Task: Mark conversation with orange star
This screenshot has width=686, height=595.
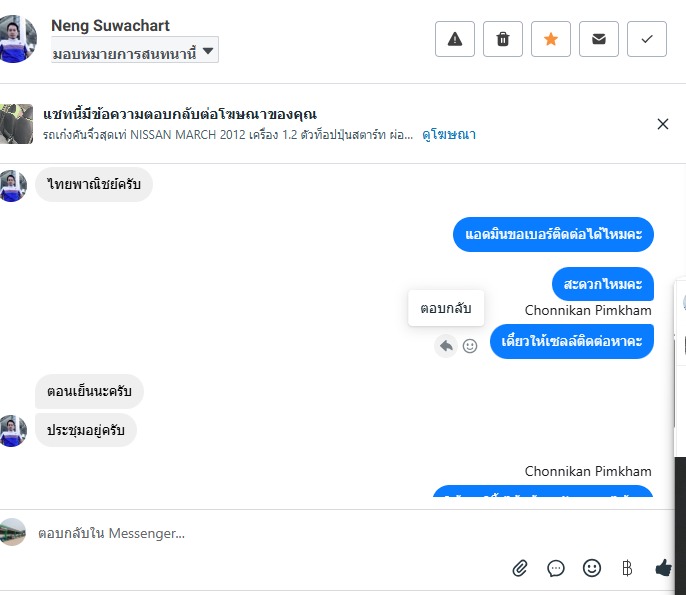Action: (551, 39)
